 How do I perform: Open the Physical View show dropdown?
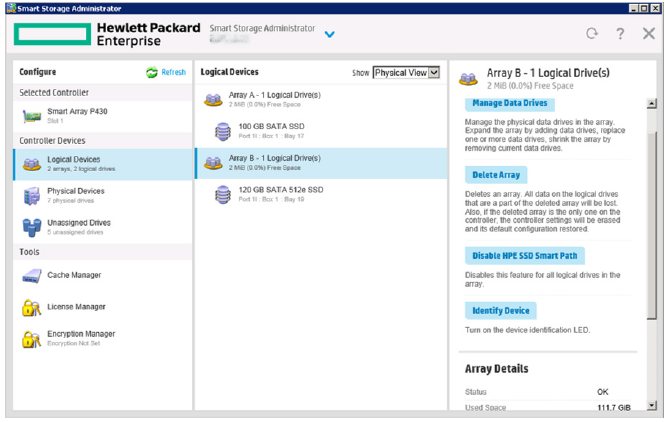406,73
